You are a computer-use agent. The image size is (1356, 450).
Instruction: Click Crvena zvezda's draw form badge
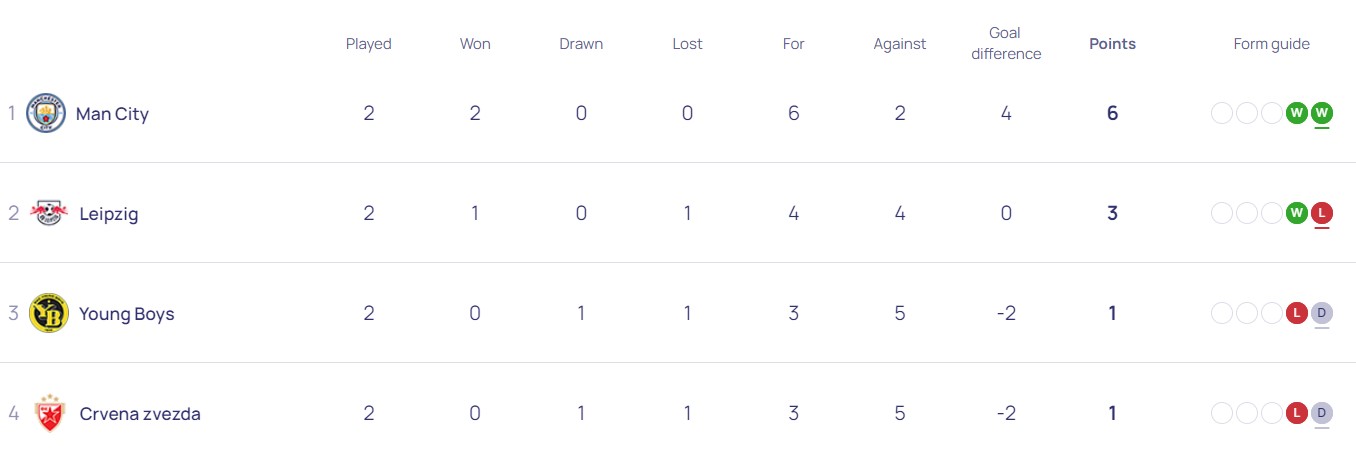click(x=1322, y=413)
